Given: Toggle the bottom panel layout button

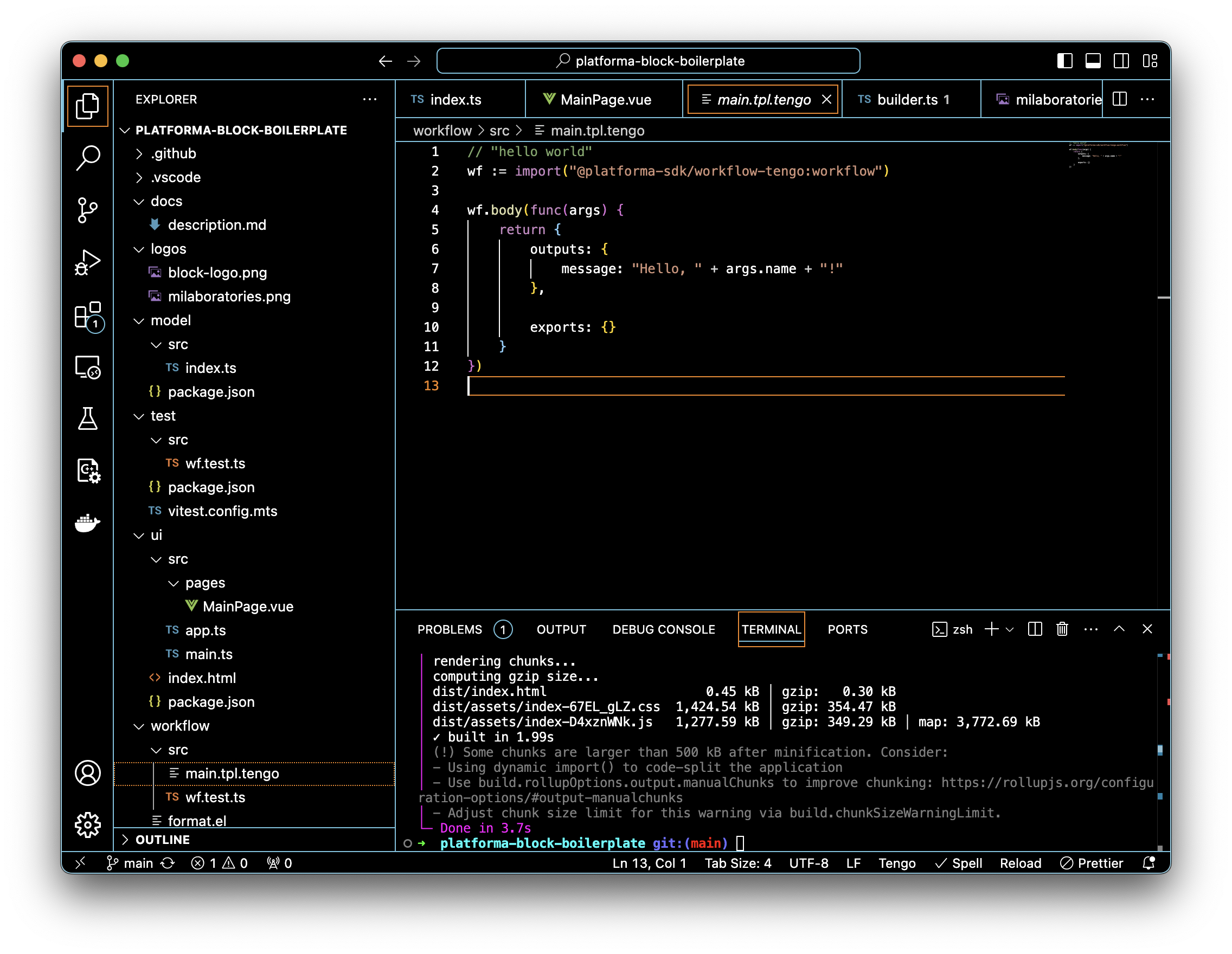Looking at the screenshot, I should click(1093, 61).
